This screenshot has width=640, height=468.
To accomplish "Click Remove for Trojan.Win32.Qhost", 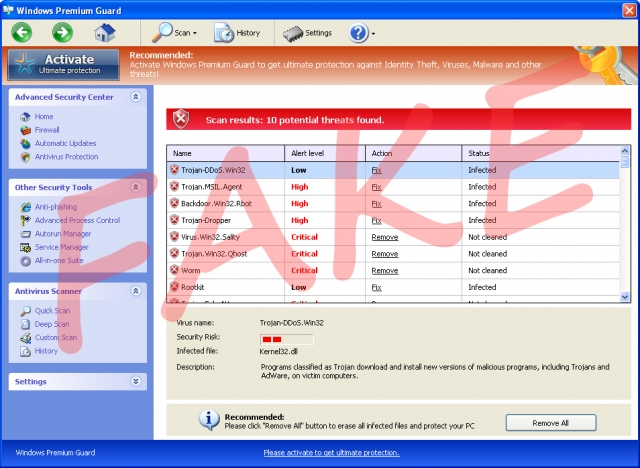I will coord(384,254).
